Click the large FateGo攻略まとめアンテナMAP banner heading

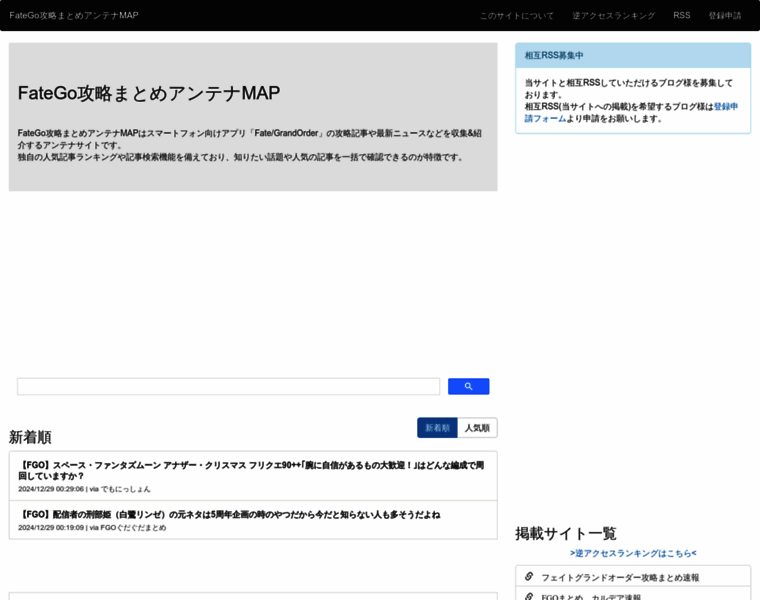149,93
